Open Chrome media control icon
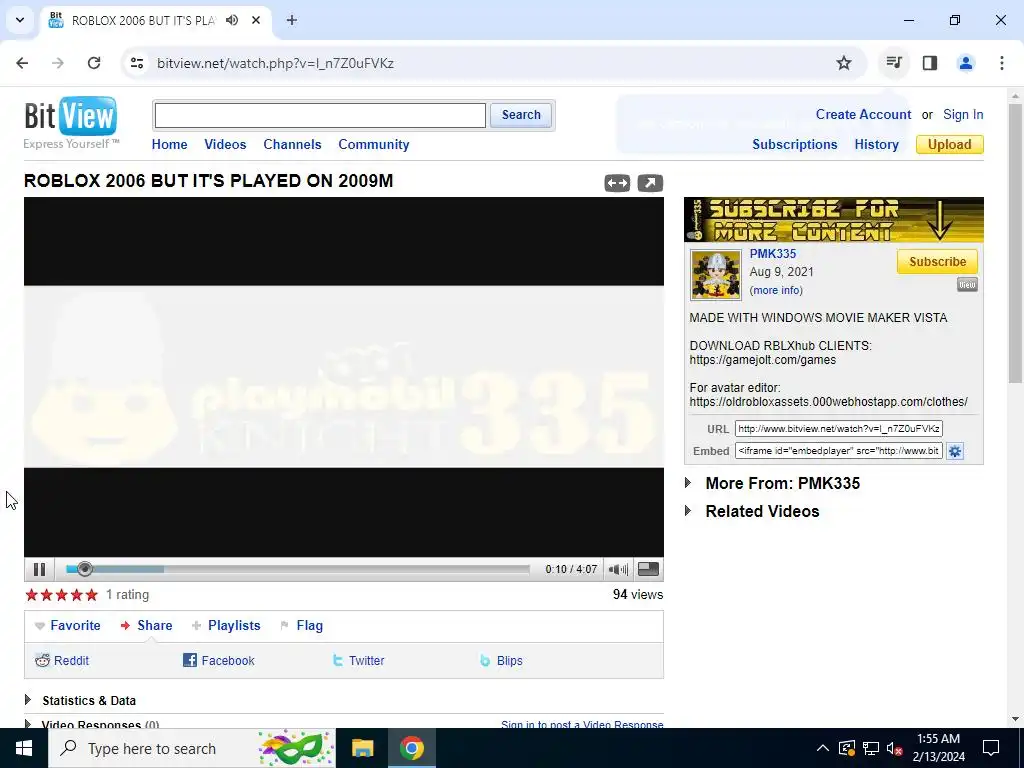This screenshot has width=1024, height=768. click(x=893, y=63)
